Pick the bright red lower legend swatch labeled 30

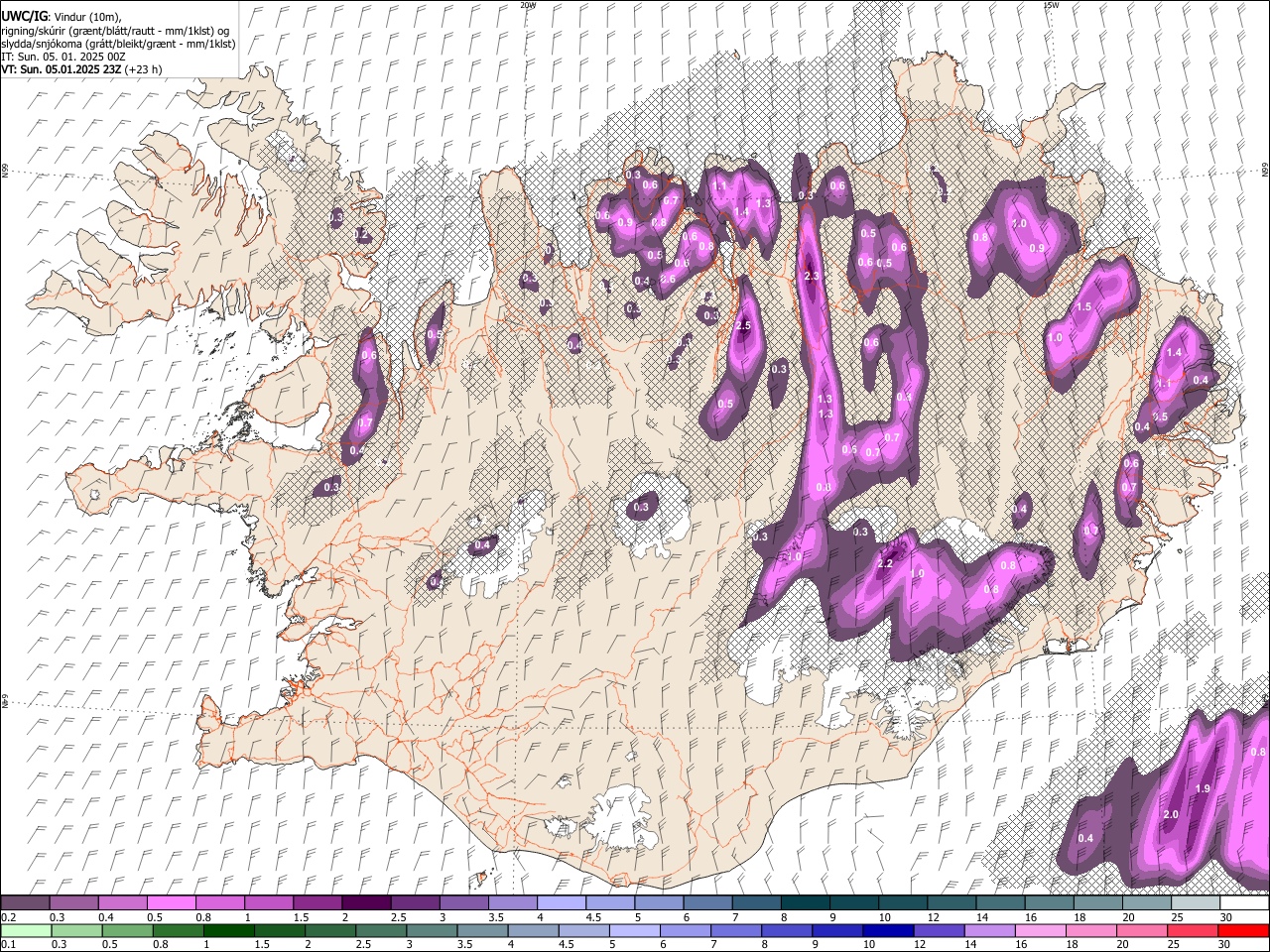(x=1244, y=930)
